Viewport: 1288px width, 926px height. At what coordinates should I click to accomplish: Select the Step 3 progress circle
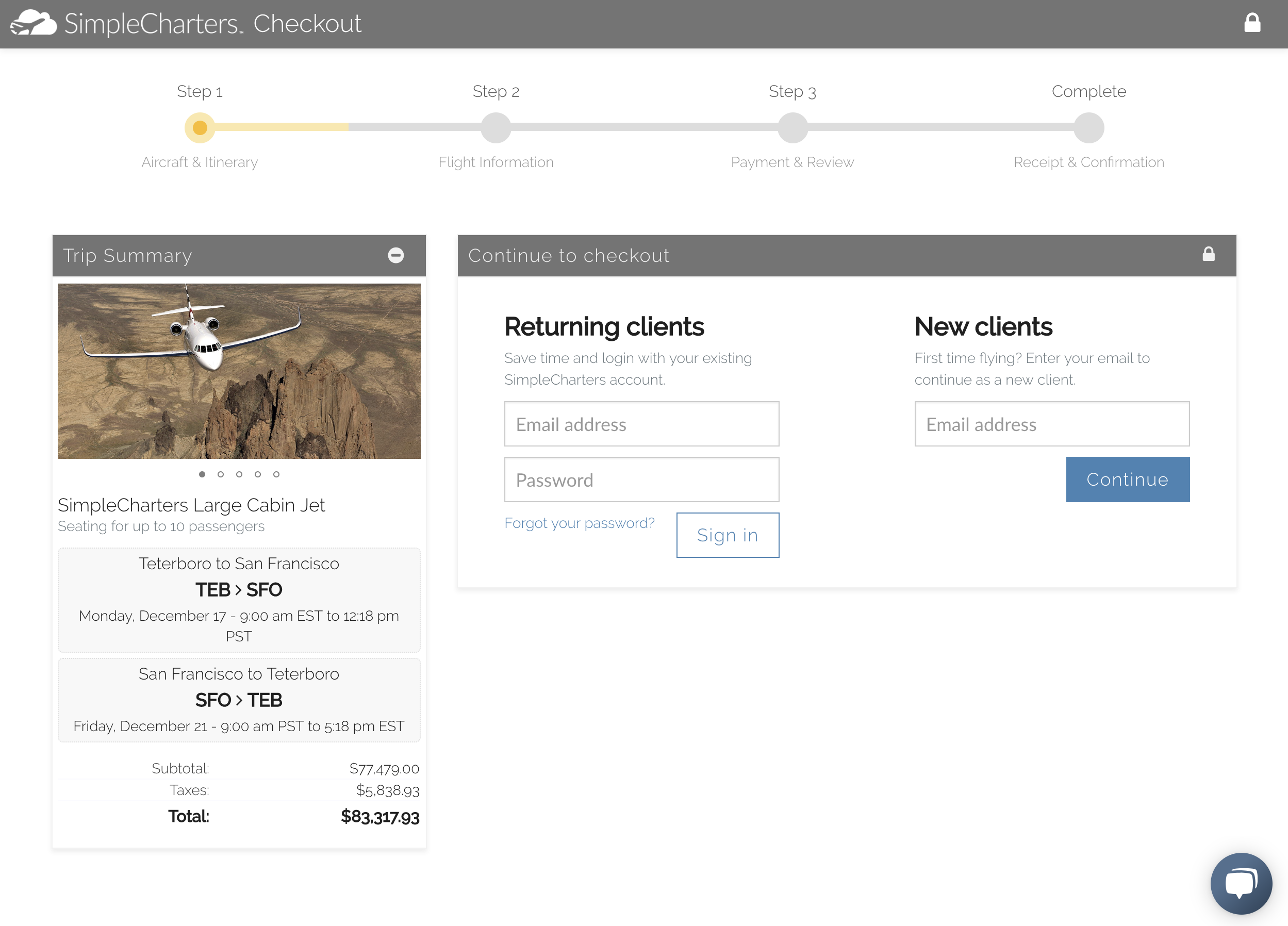[792, 127]
